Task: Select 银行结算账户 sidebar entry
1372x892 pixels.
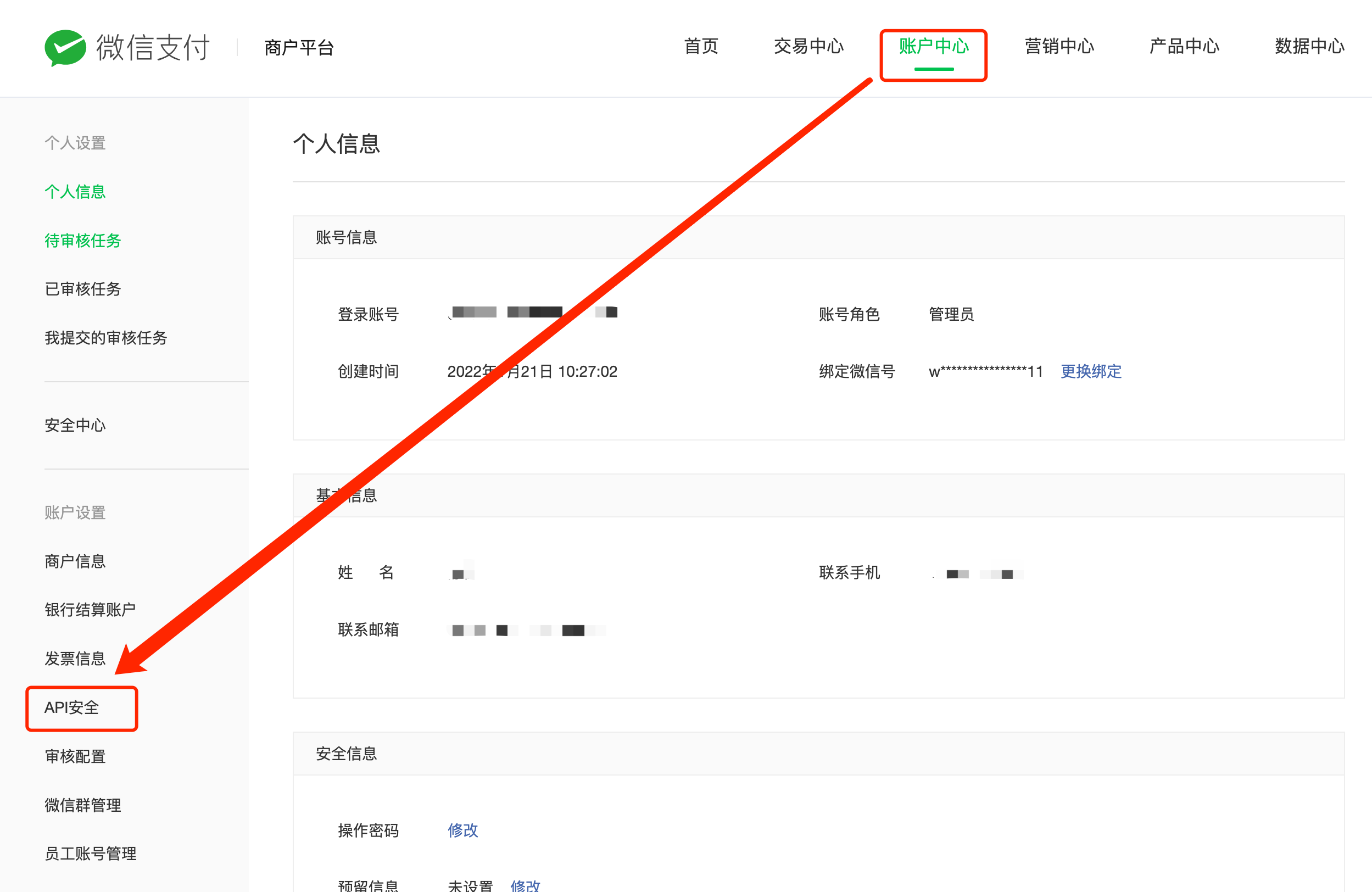Action: (90, 610)
